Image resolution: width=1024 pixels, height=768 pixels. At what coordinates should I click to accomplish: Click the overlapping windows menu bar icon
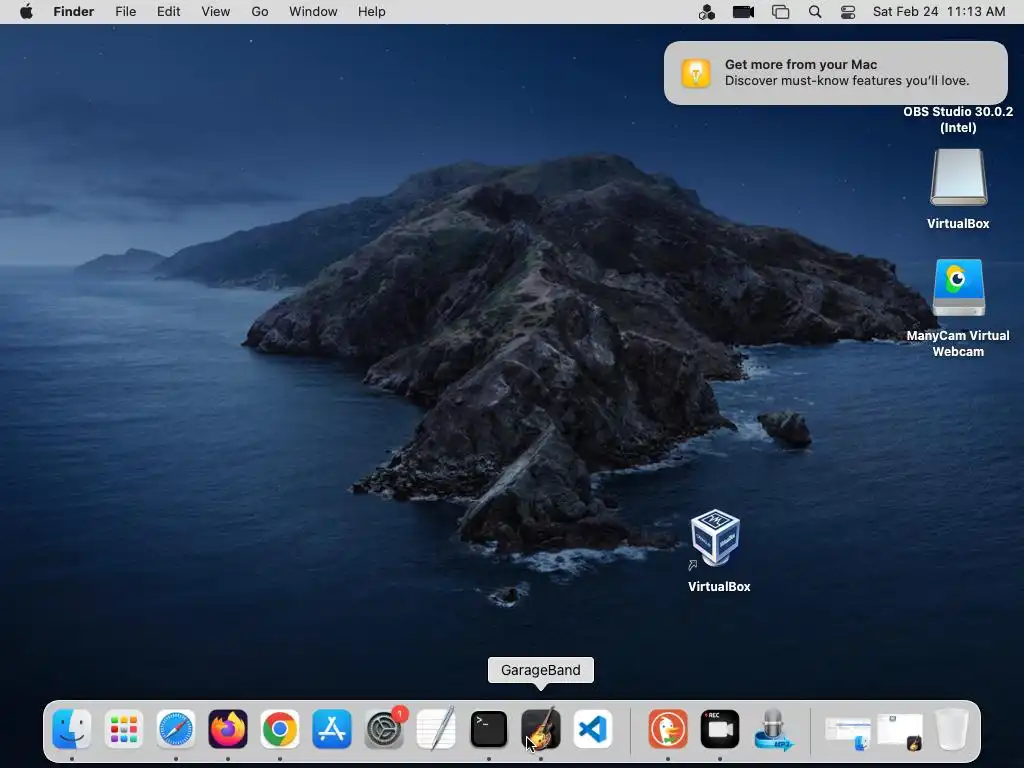coord(780,12)
